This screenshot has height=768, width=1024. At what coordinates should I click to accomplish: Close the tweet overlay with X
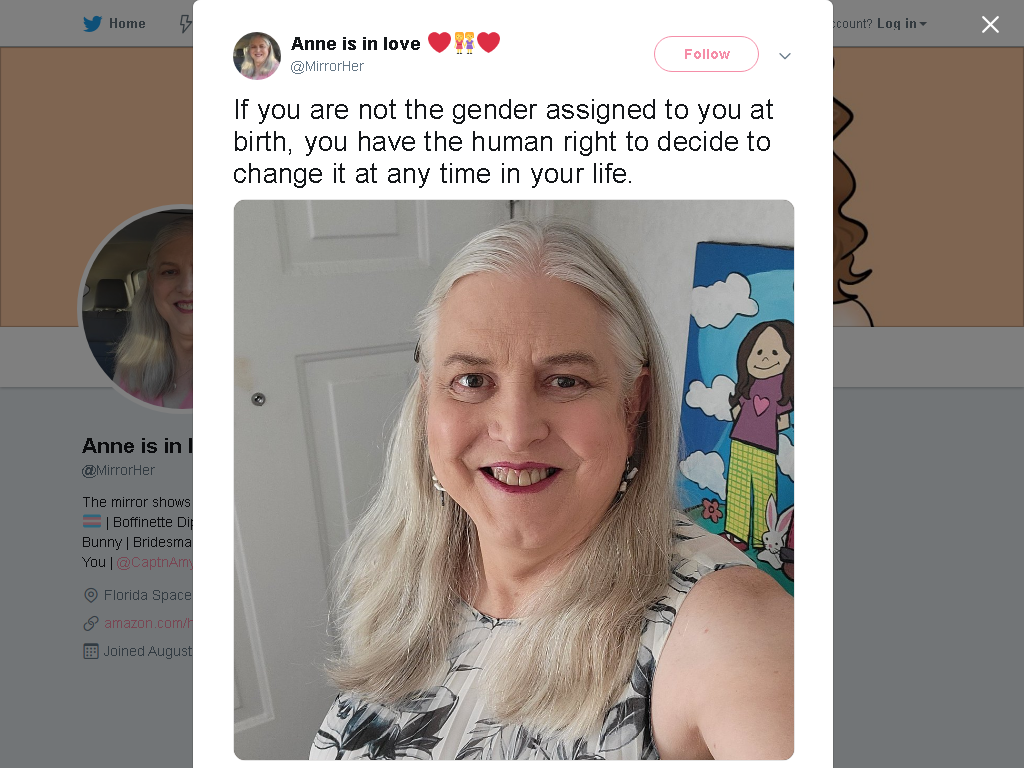tap(990, 24)
